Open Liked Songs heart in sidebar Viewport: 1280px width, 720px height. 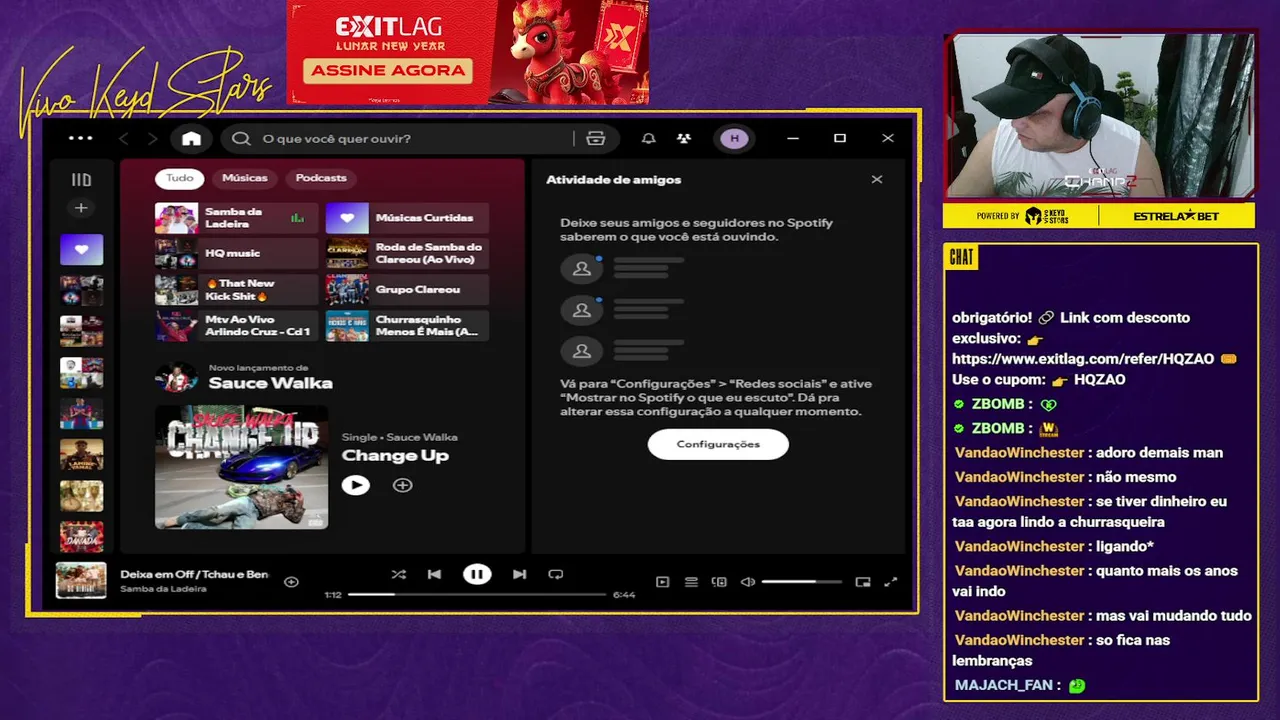(x=81, y=249)
